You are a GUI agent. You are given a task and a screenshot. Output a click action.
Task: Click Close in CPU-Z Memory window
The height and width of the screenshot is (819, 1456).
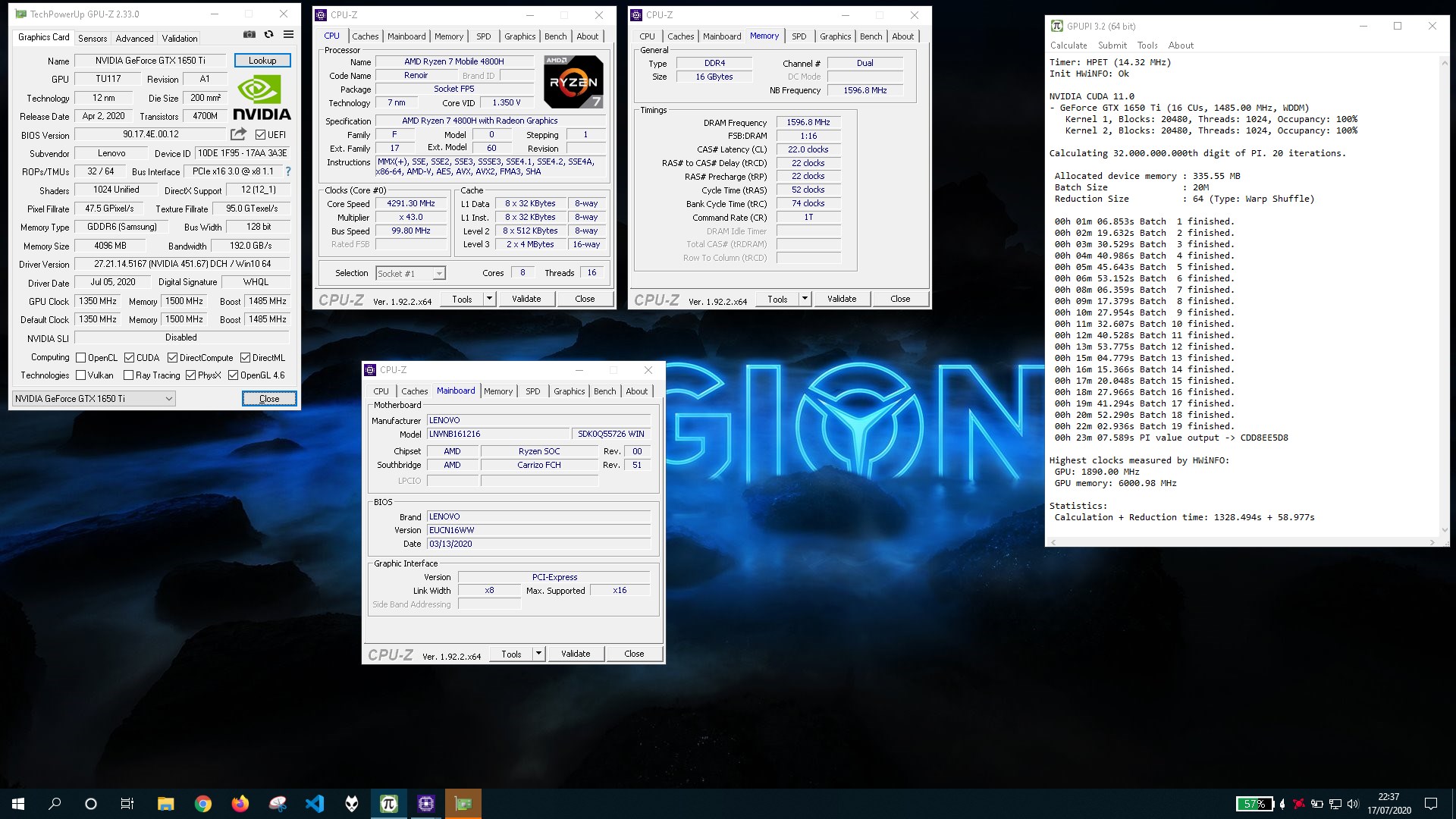coord(900,299)
